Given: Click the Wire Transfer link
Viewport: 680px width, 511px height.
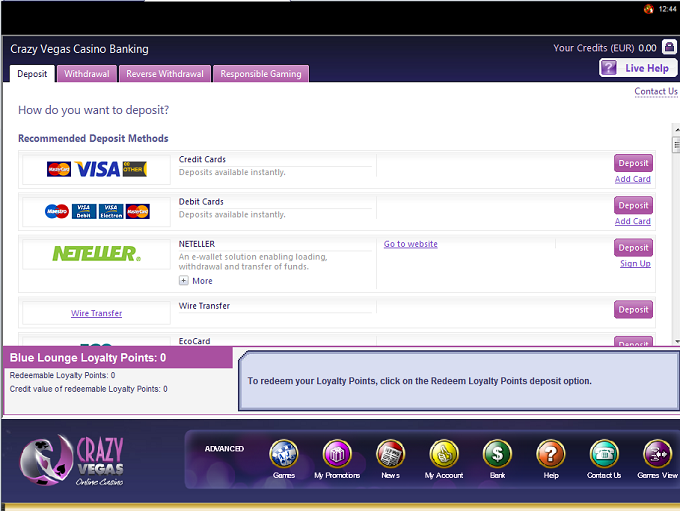Looking at the screenshot, I should point(96,313).
